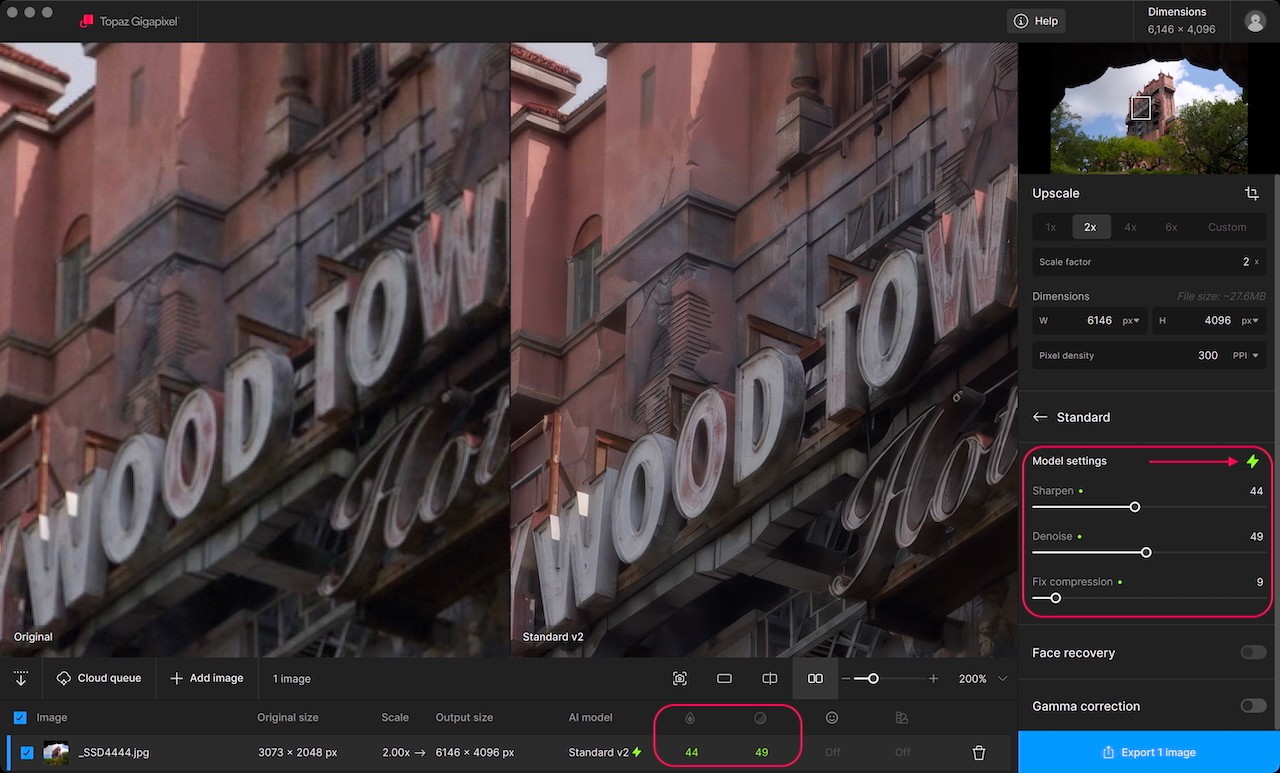Switch to split view layout icon
This screenshot has width=1280, height=773.
[x=769, y=678]
